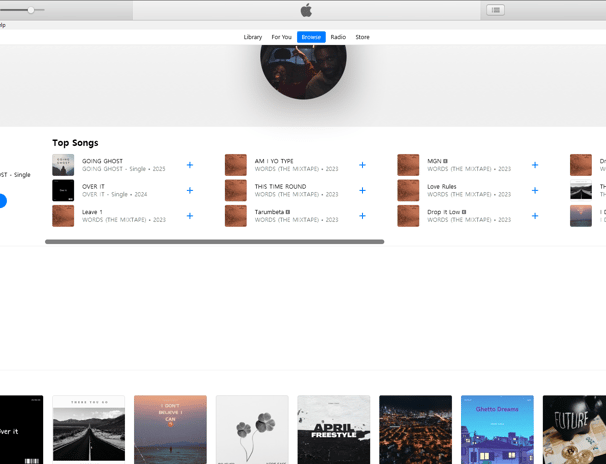The width and height of the screenshot is (606, 464).
Task: Click WORDS (THE MIXTAPE) subtitle under Love Rules
Action: (x=469, y=194)
